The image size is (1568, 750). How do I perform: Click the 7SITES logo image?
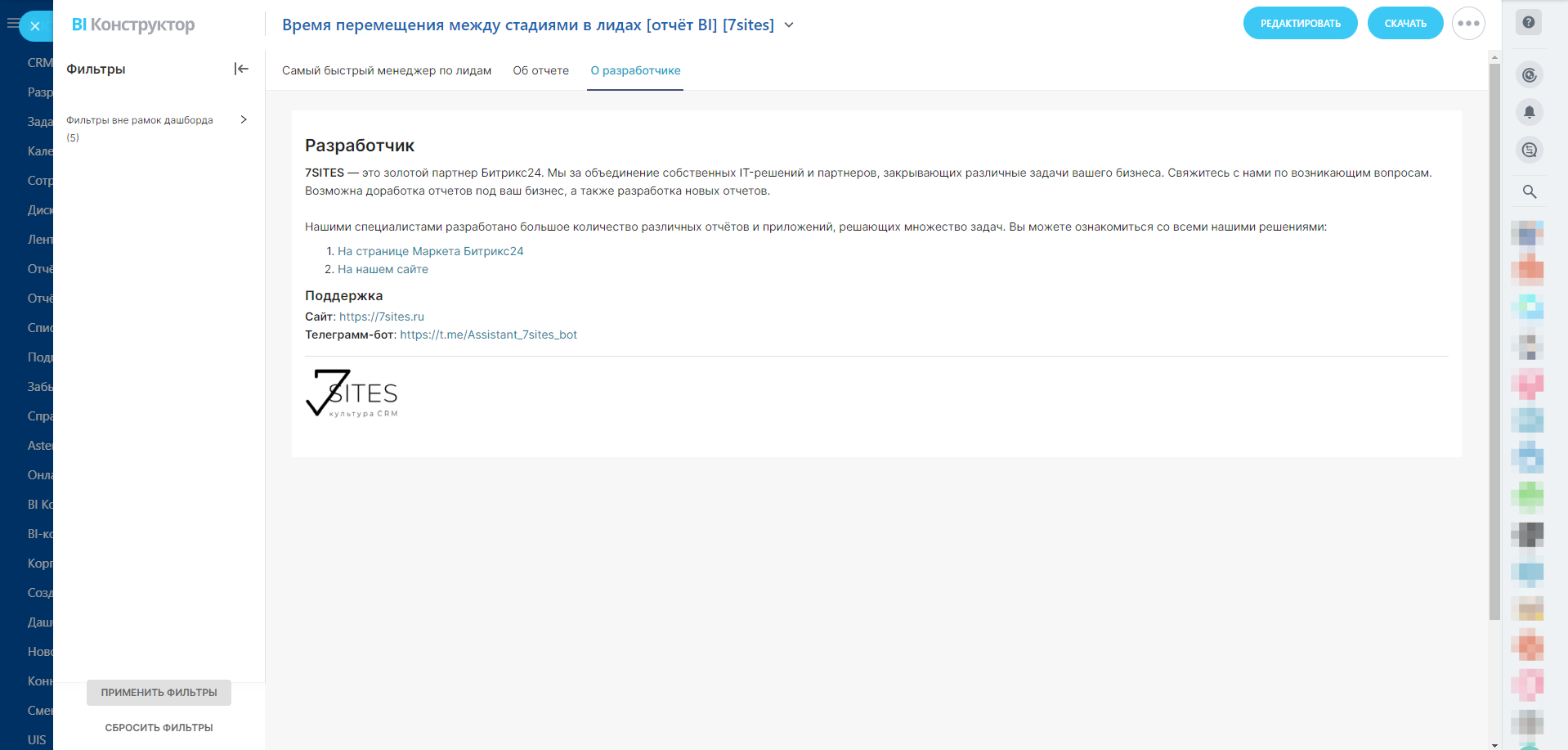(x=352, y=393)
